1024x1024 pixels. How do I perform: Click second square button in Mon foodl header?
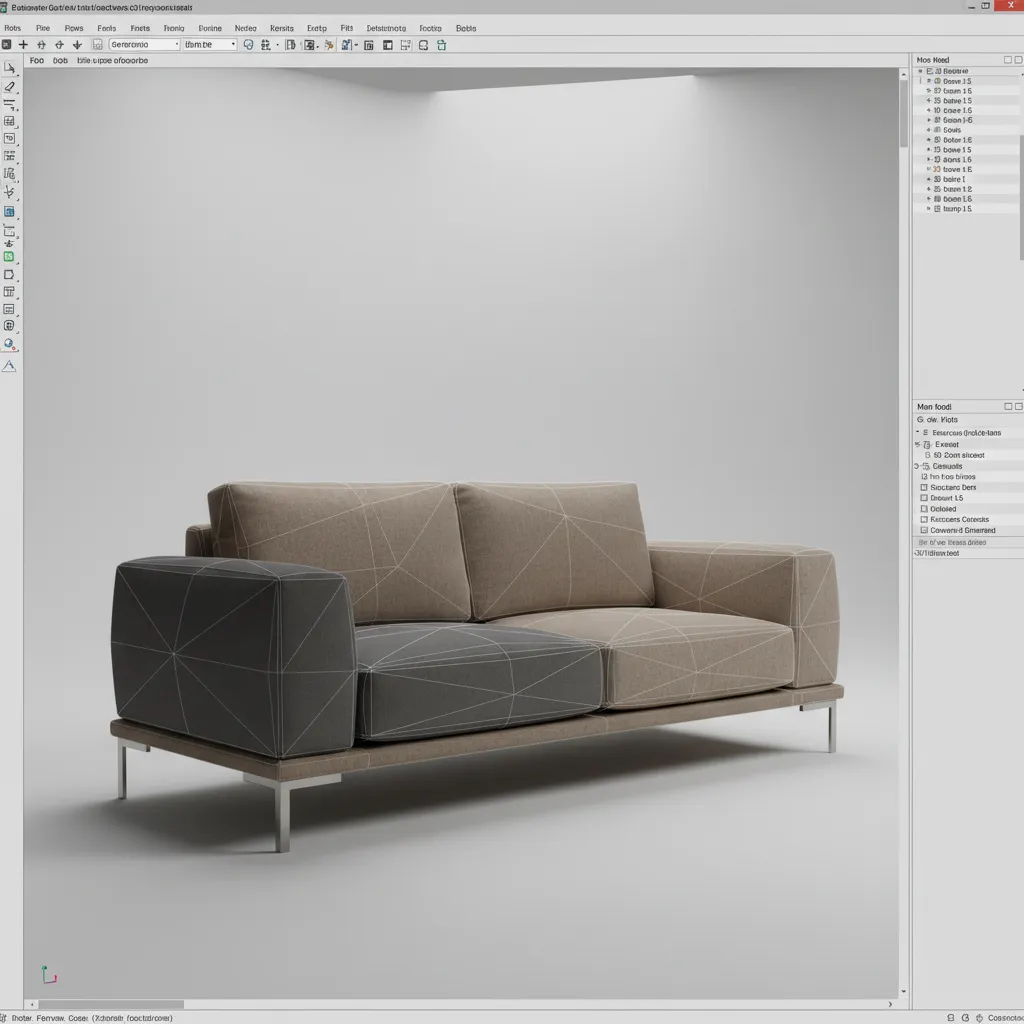pos(1018,406)
